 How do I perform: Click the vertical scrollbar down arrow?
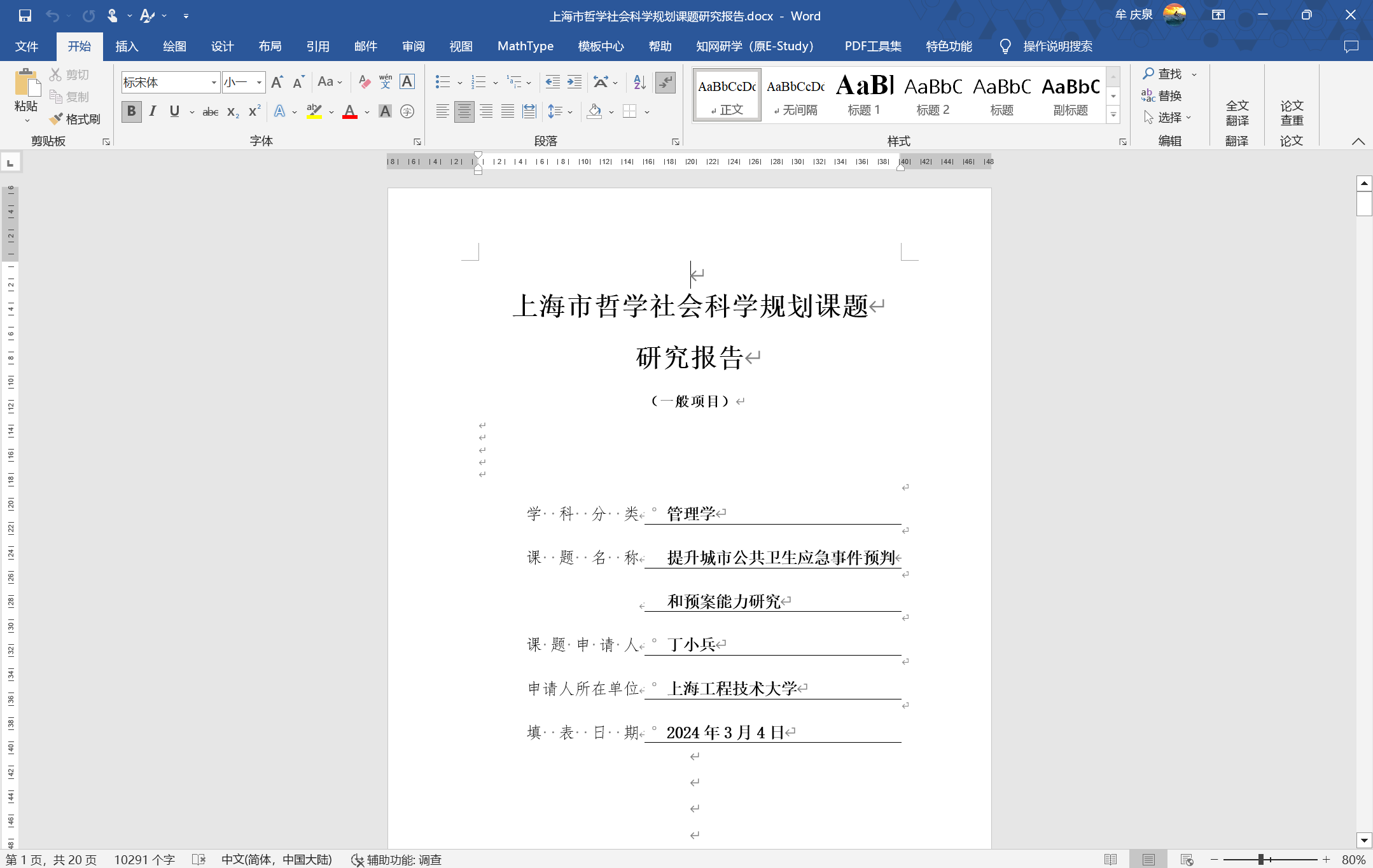click(1363, 841)
